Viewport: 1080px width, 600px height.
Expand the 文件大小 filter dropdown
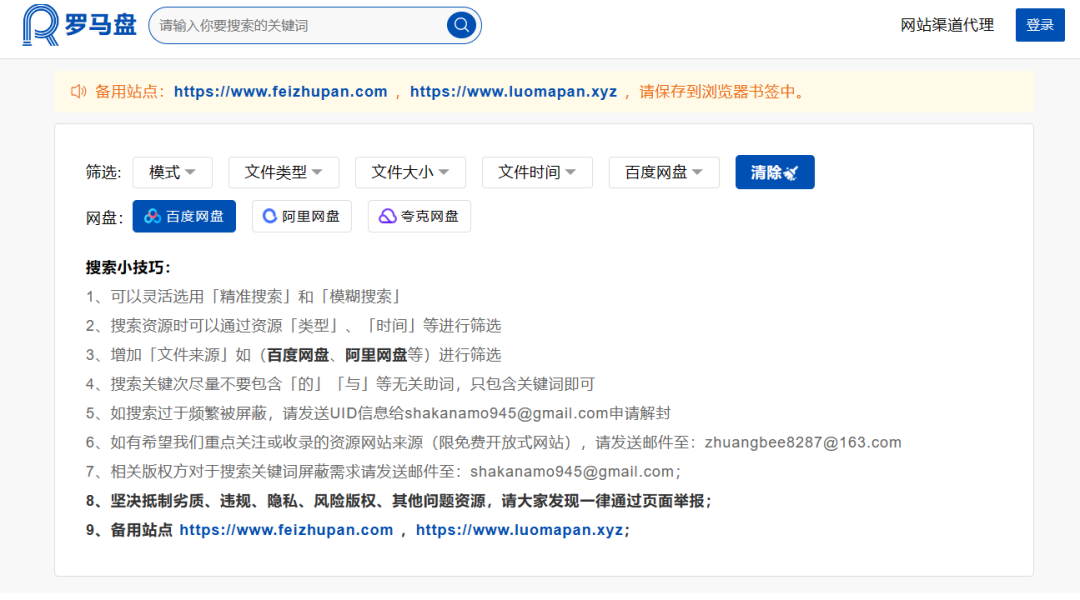click(410, 172)
